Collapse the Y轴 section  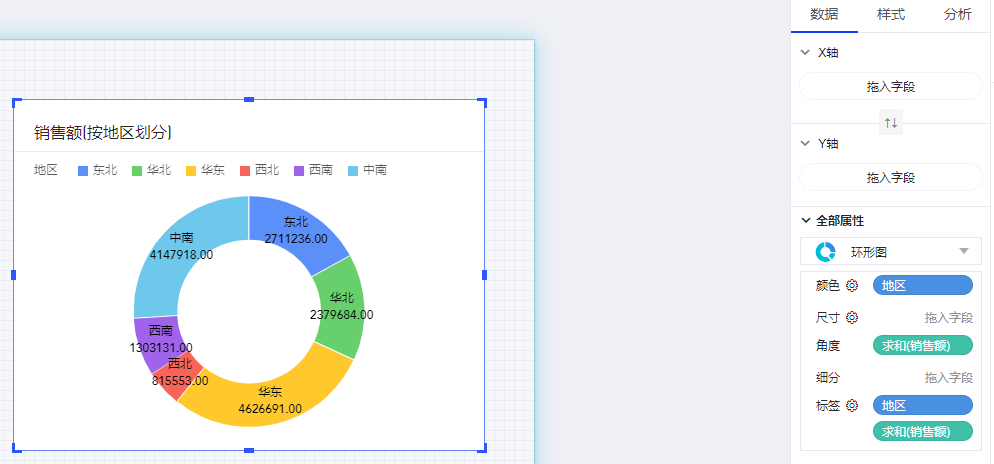tap(805, 143)
